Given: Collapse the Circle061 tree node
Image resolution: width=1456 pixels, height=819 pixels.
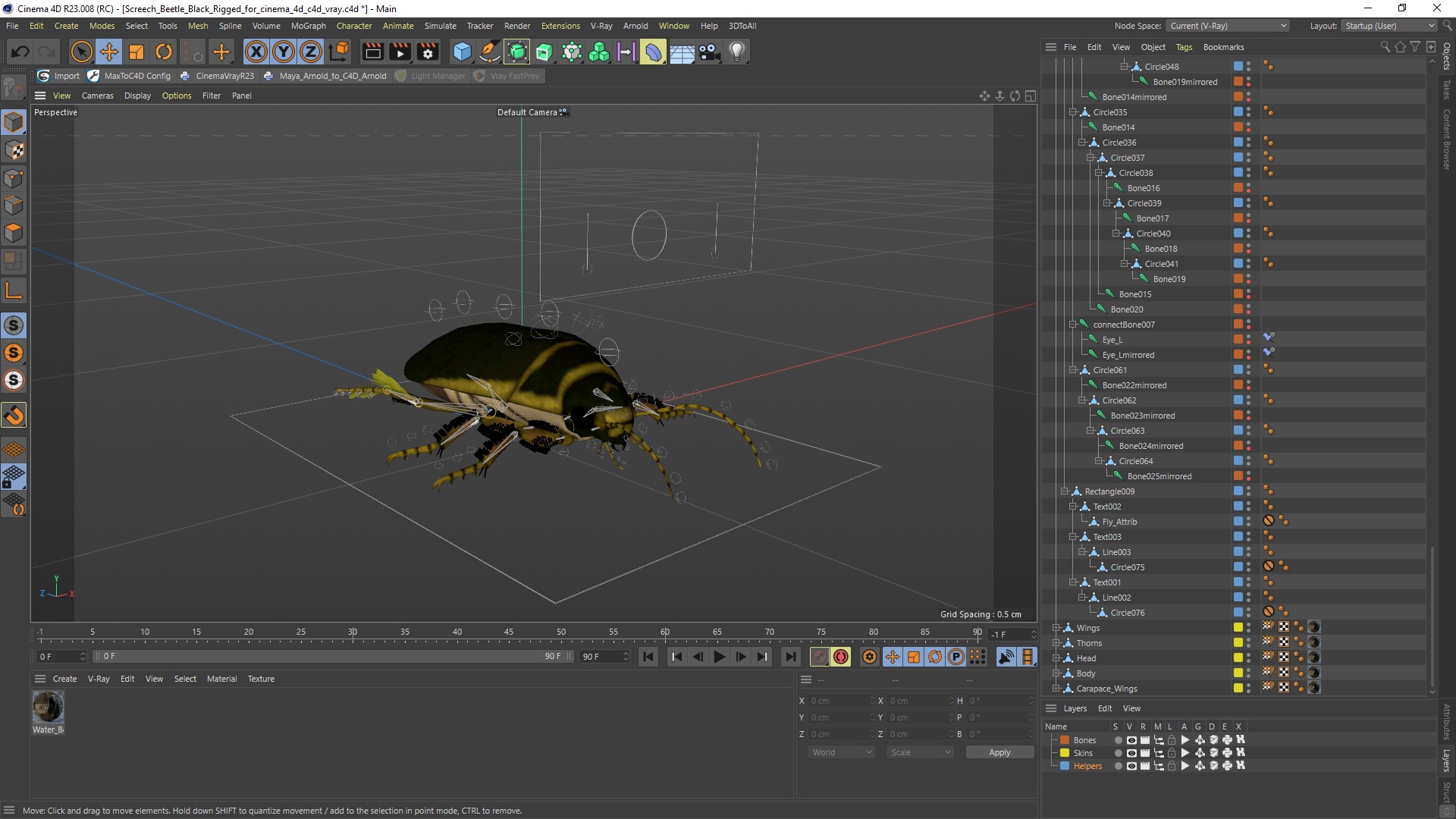Looking at the screenshot, I should [1072, 370].
